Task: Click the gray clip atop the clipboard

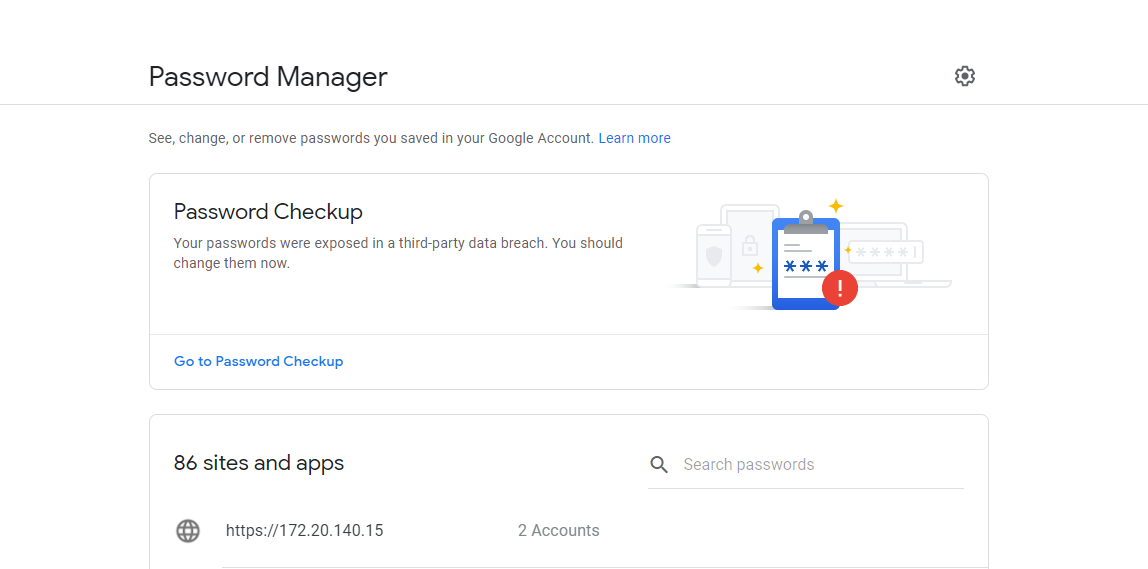Action: 806,220
